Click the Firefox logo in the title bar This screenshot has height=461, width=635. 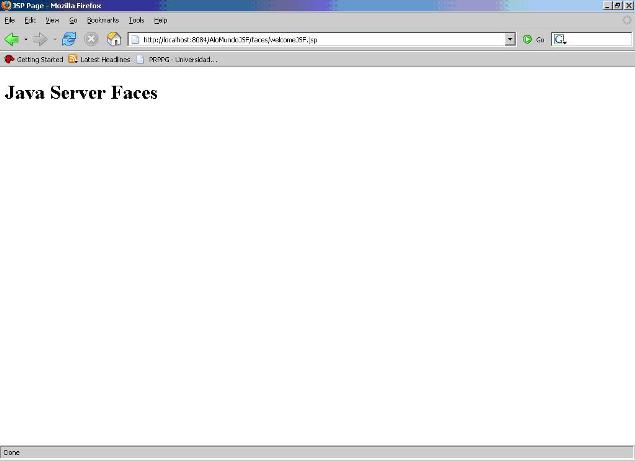[x=6, y=5]
